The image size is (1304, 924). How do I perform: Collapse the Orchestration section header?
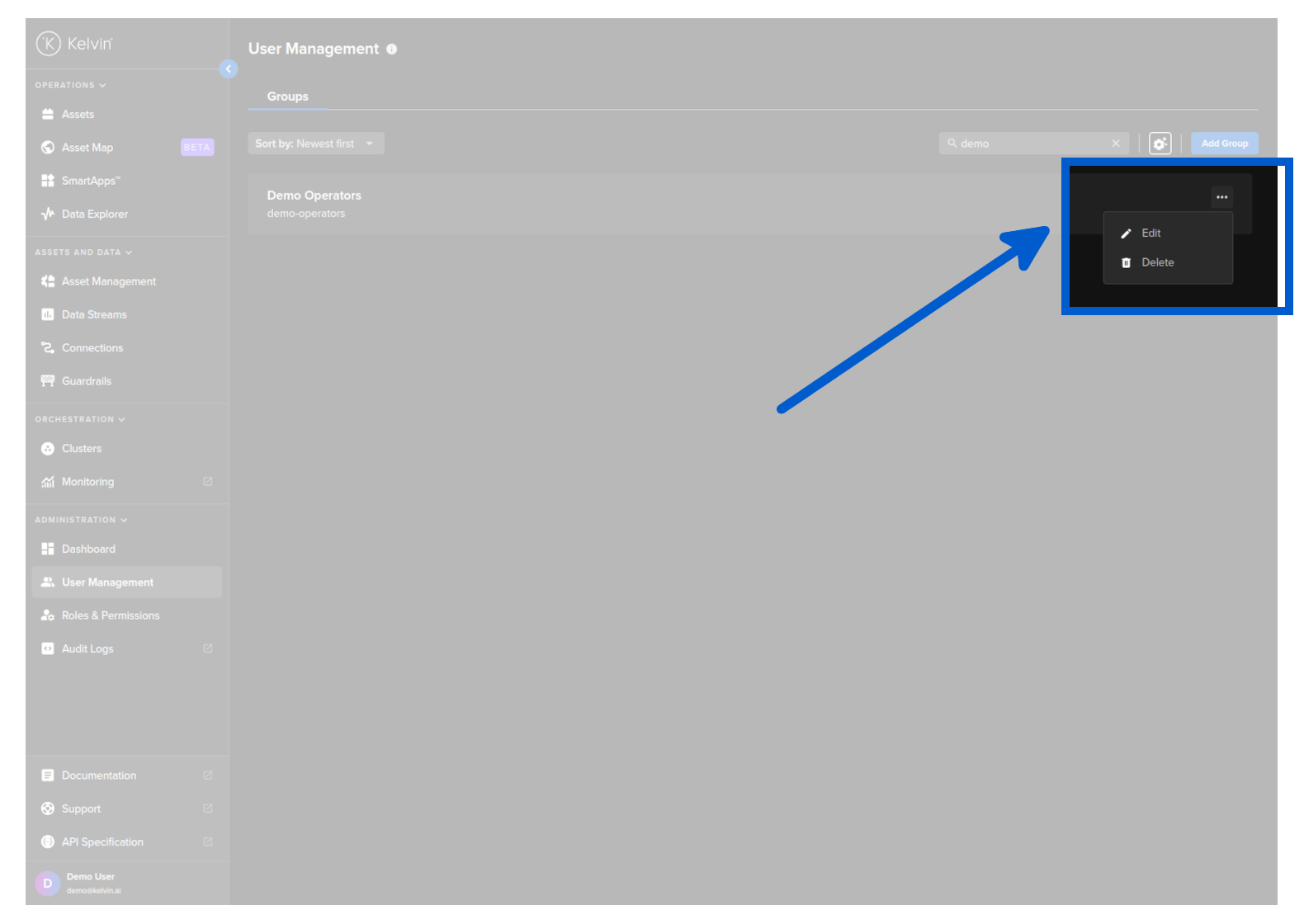coord(79,419)
